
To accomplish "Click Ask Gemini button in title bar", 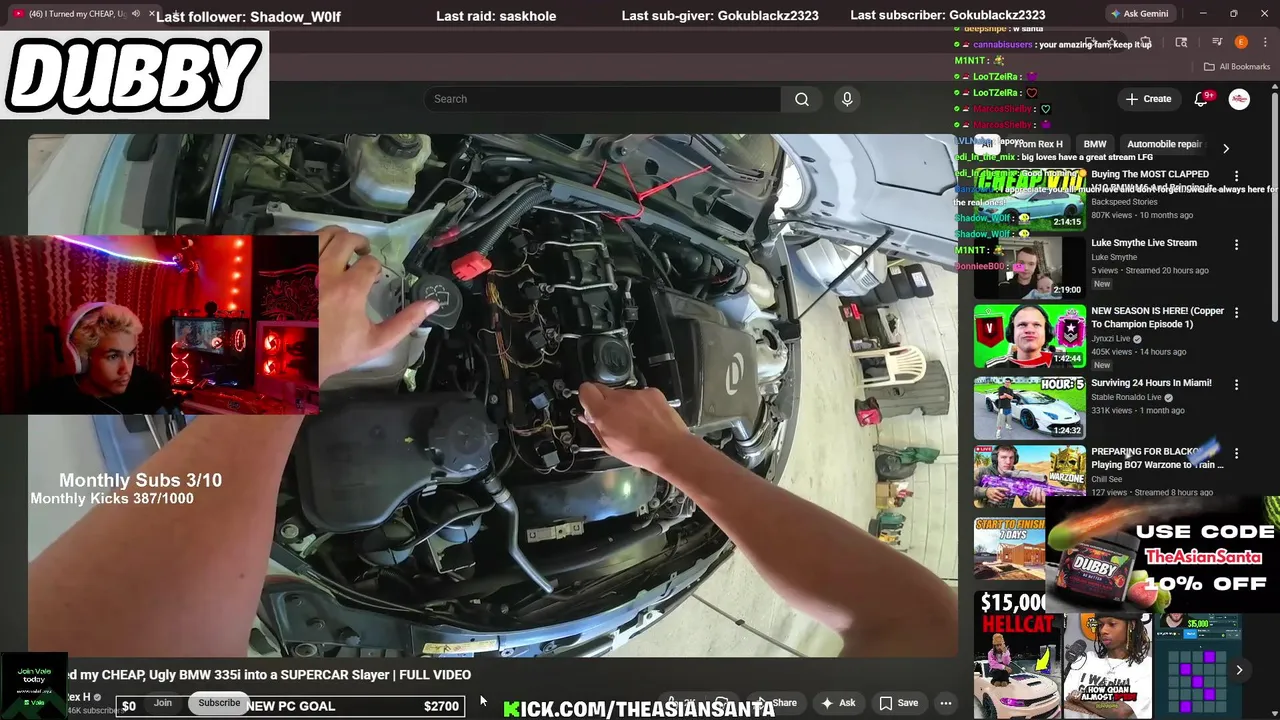I will click(1139, 14).
